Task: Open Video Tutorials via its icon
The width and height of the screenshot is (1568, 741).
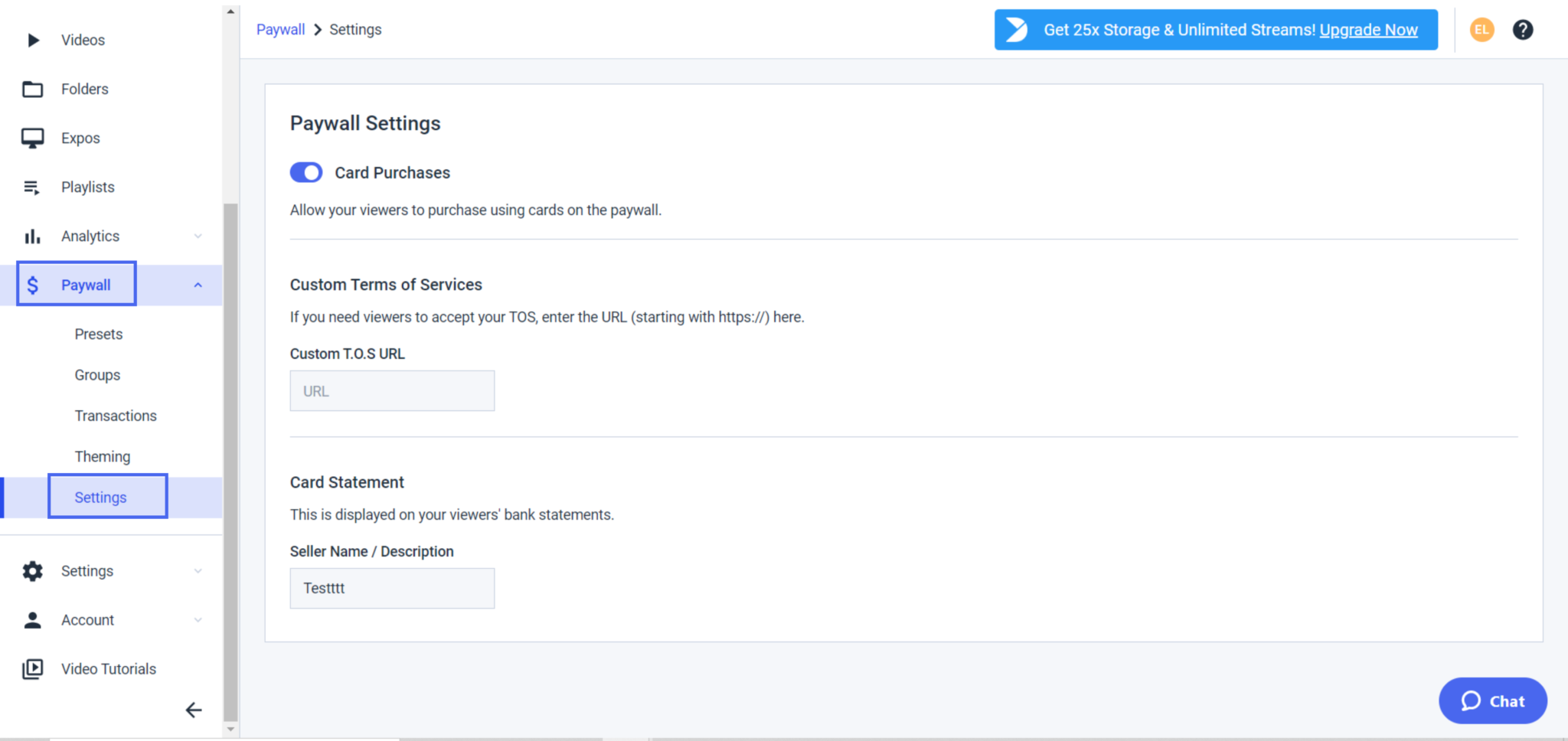Action: tap(34, 668)
